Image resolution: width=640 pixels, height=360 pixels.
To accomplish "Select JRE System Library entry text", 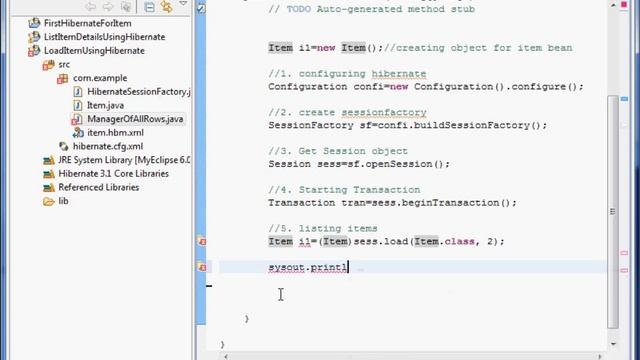I will [x=124, y=160].
